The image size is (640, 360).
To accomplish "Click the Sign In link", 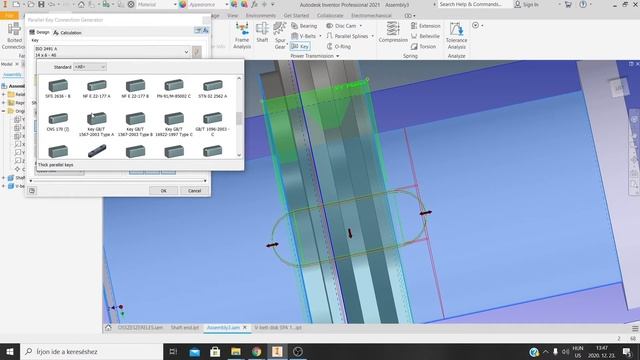I will click(527, 4).
